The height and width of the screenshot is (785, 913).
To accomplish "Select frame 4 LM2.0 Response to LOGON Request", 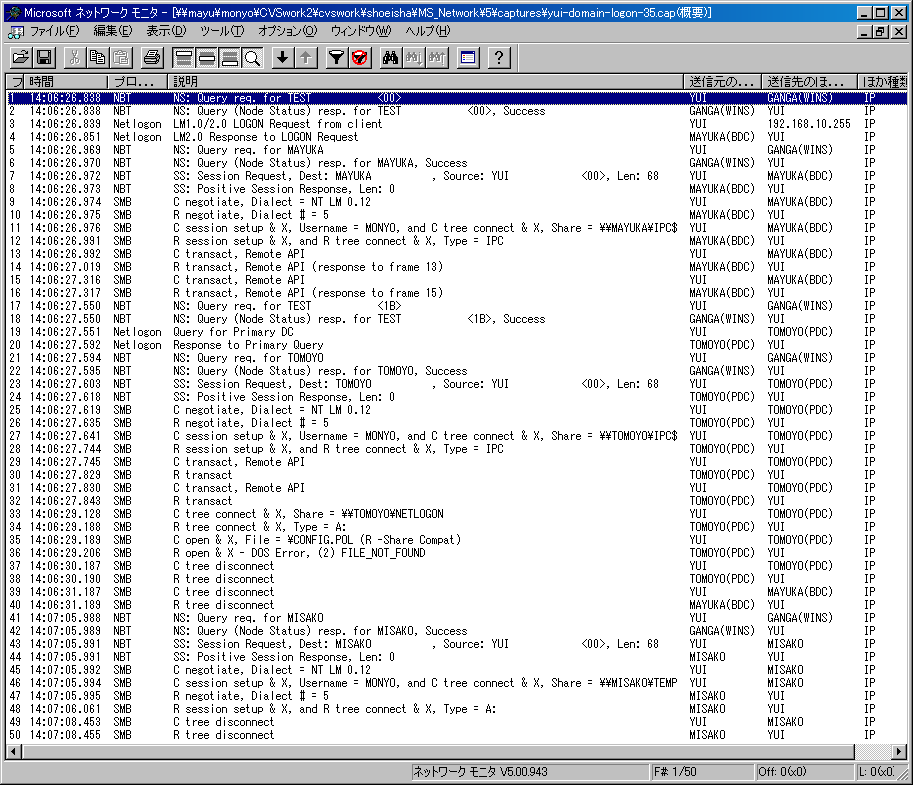I will click(x=456, y=137).
